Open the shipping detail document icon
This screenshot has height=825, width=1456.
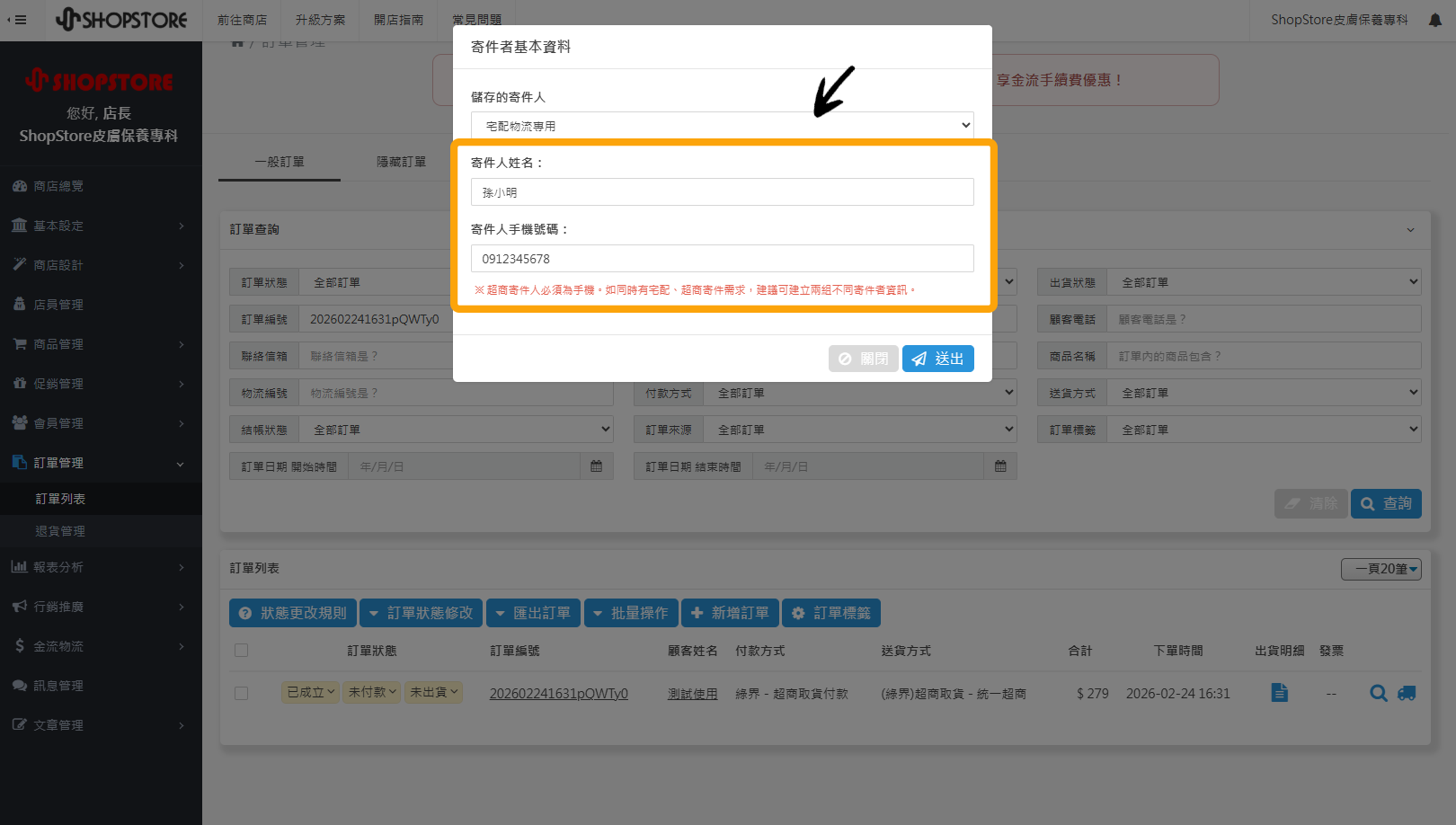coord(1279,693)
